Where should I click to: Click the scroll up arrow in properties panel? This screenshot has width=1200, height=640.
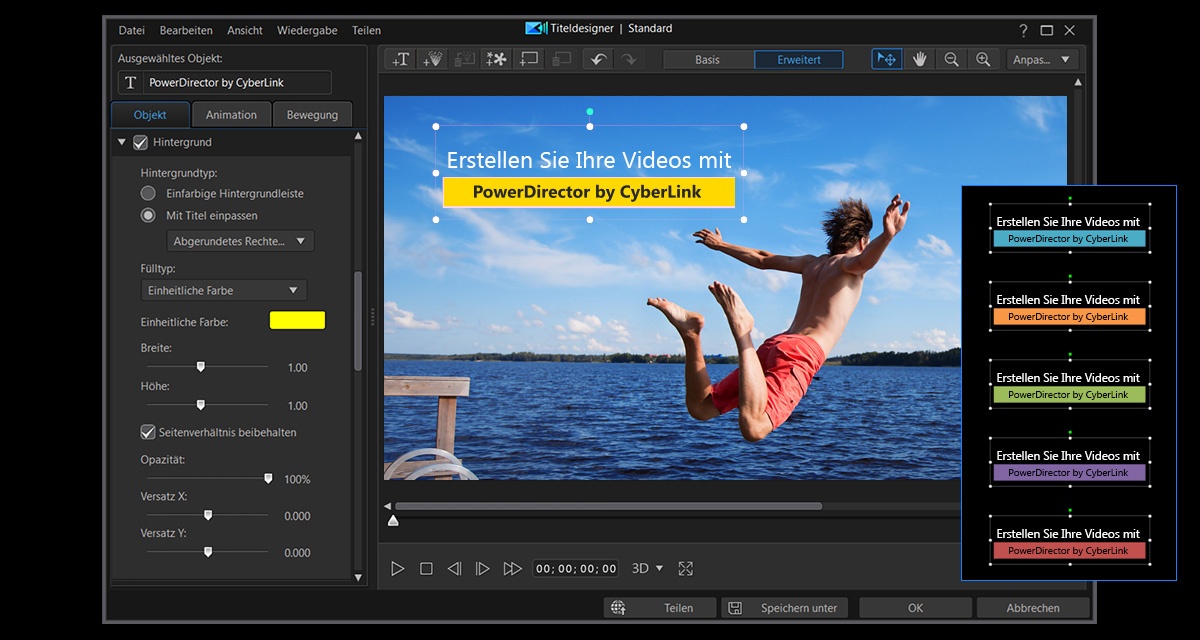359,138
